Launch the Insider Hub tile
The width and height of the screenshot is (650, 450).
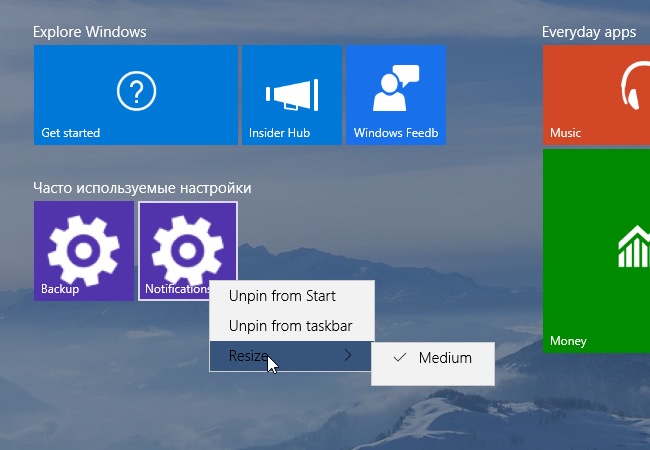click(292, 95)
